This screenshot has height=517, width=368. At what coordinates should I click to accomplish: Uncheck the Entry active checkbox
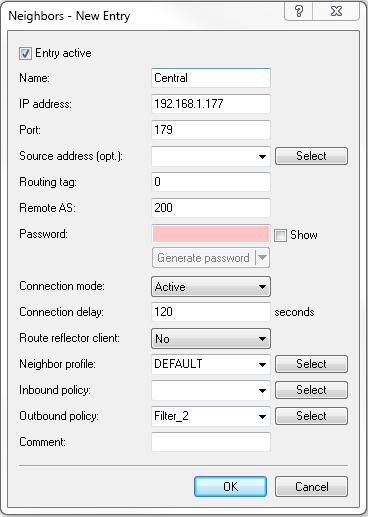[25, 53]
